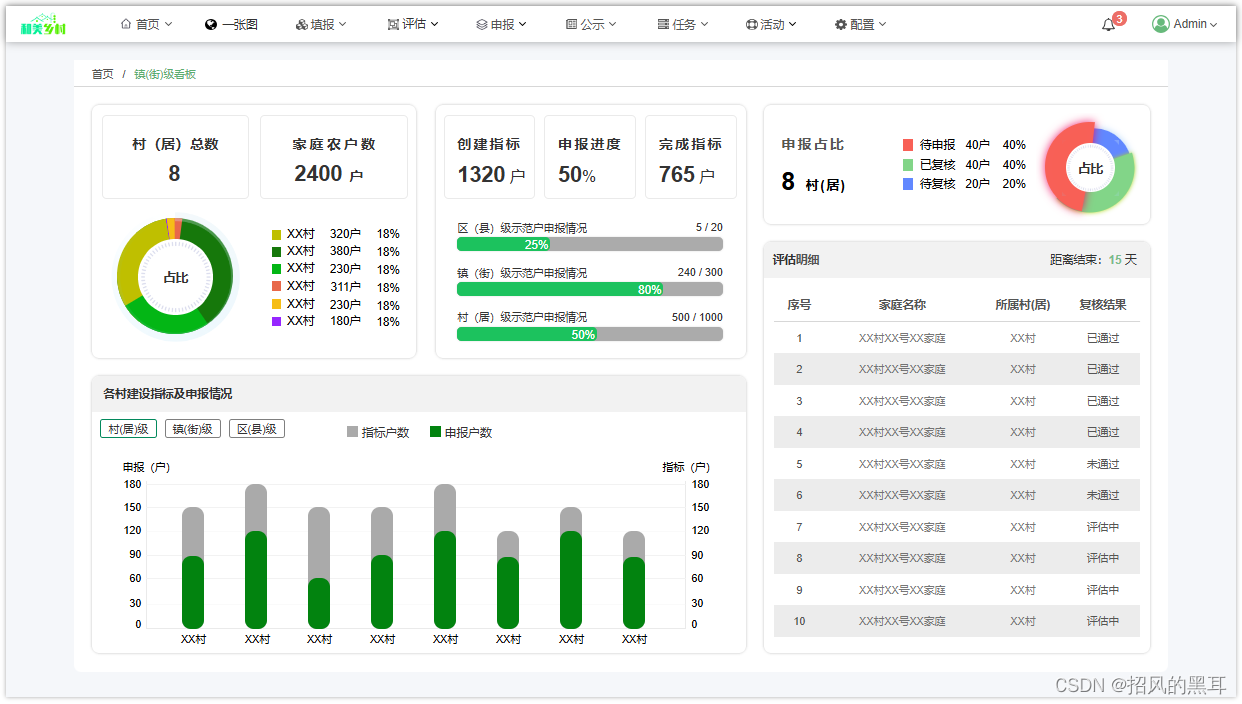1242x704 pixels.
Task: Click the home icon beside 首页
Action: pos(126,24)
